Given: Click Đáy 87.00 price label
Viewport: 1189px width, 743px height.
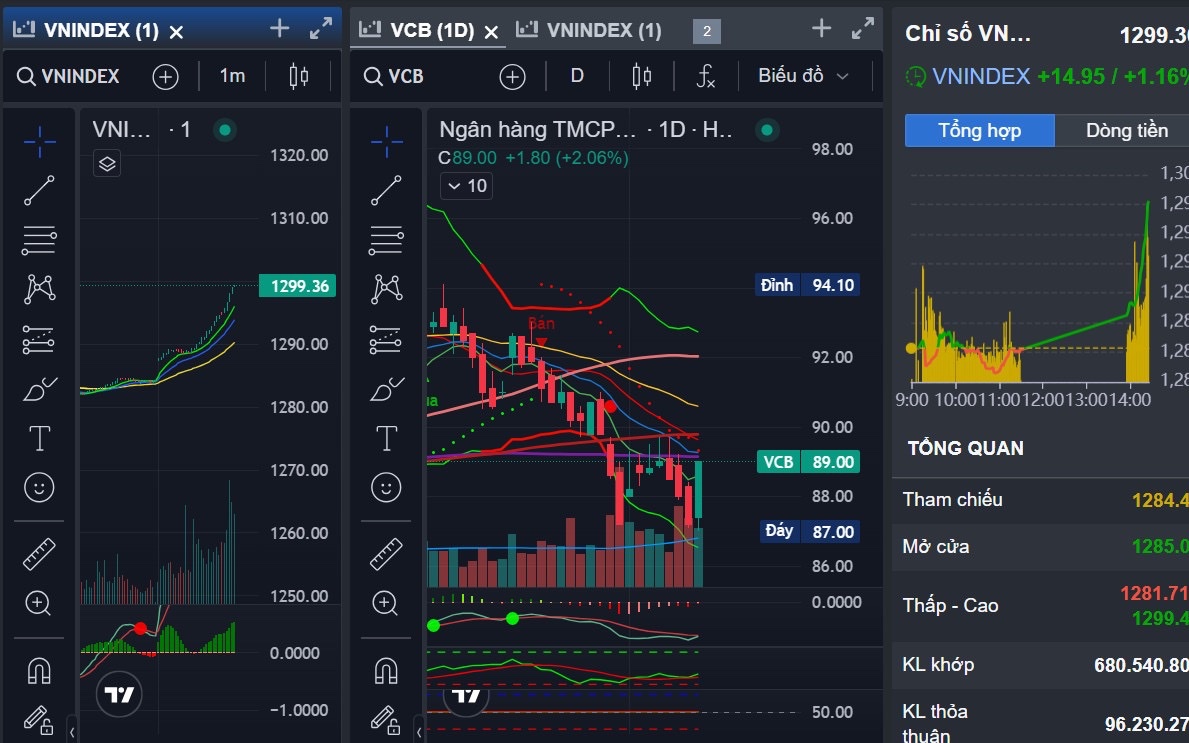Looking at the screenshot, I should pyautogui.click(x=810, y=531).
